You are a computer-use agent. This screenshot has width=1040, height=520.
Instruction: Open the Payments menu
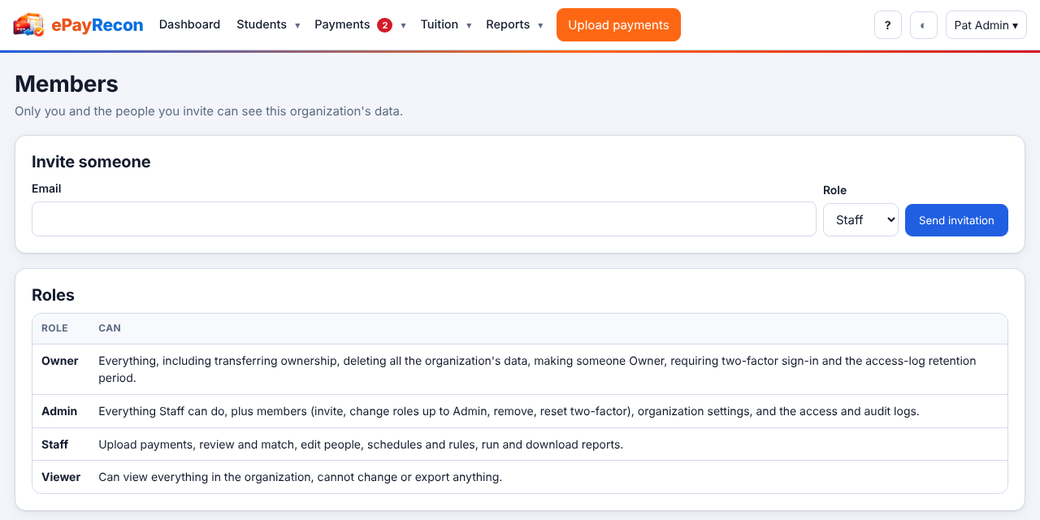click(360, 25)
